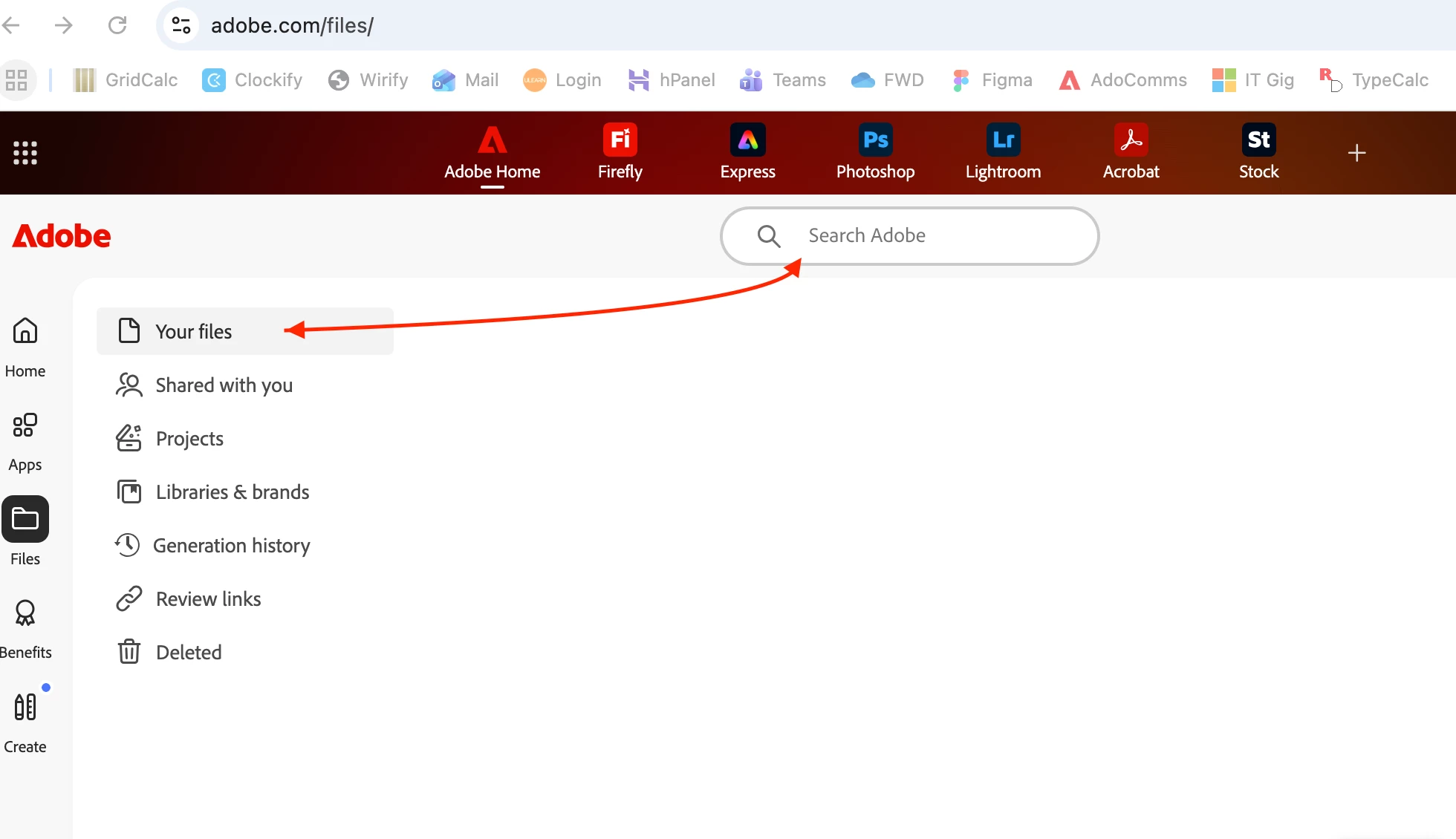Open Shared with you
This screenshot has height=839, width=1456.
pyautogui.click(x=224, y=385)
